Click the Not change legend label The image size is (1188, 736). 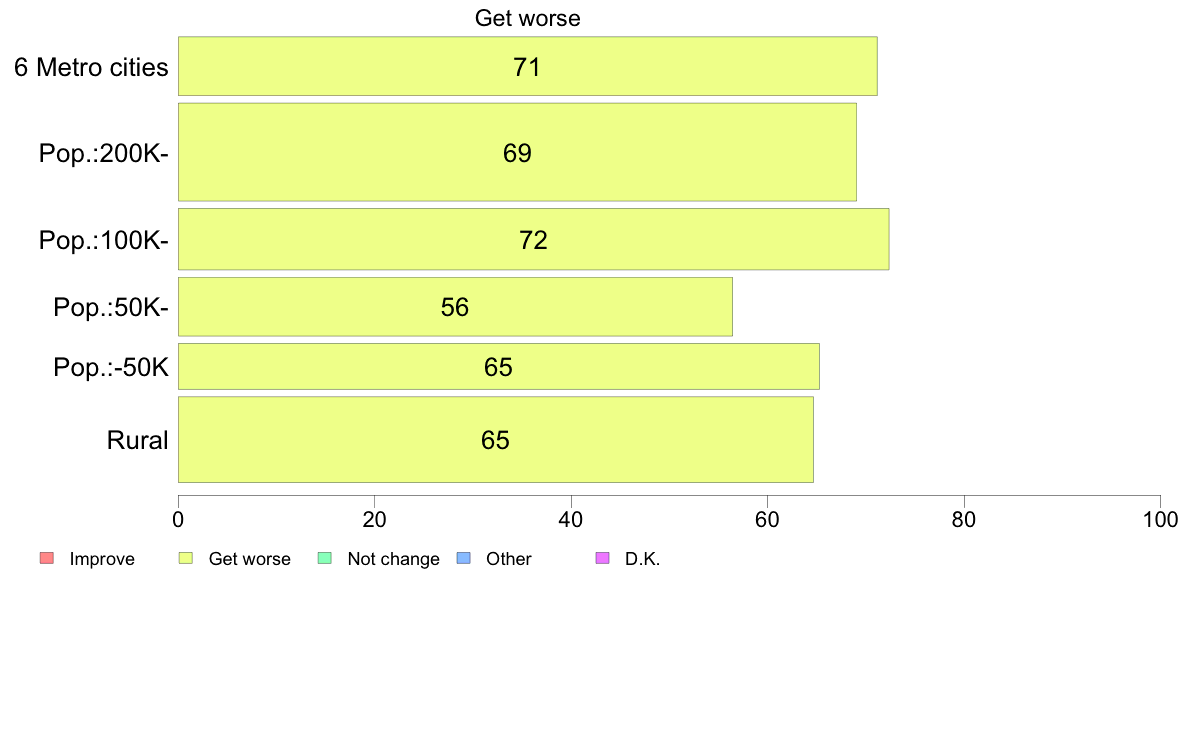(393, 559)
